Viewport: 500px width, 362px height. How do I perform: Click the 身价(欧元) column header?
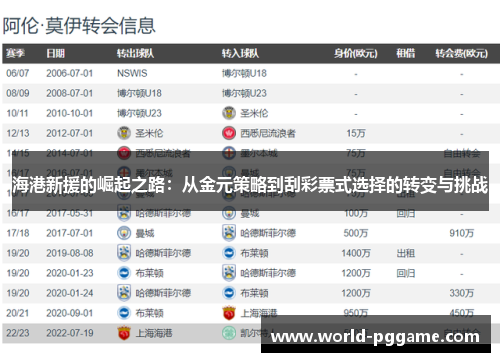pyautogui.click(x=356, y=53)
